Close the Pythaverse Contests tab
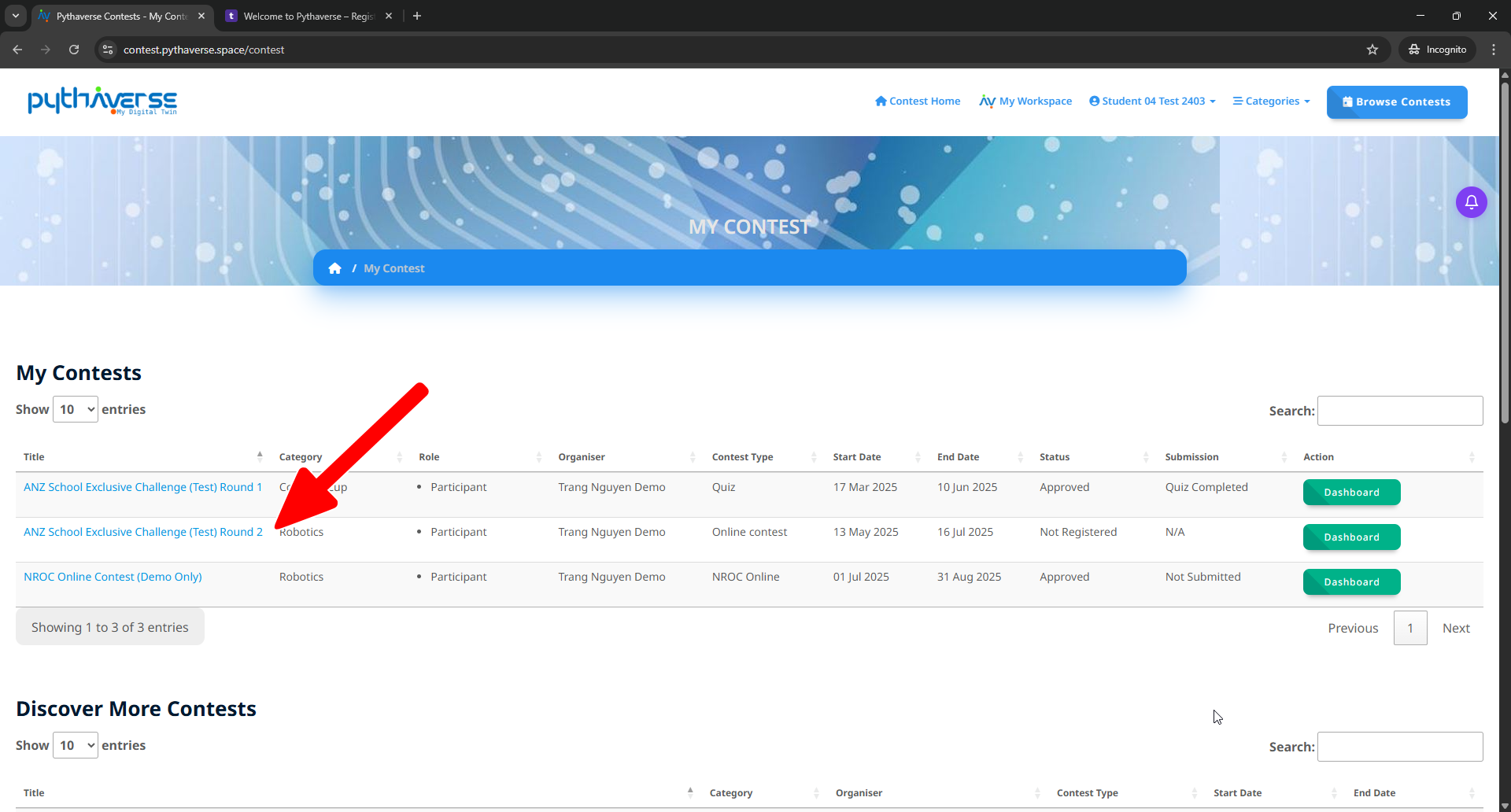This screenshot has height=812, width=1511. pyautogui.click(x=201, y=16)
